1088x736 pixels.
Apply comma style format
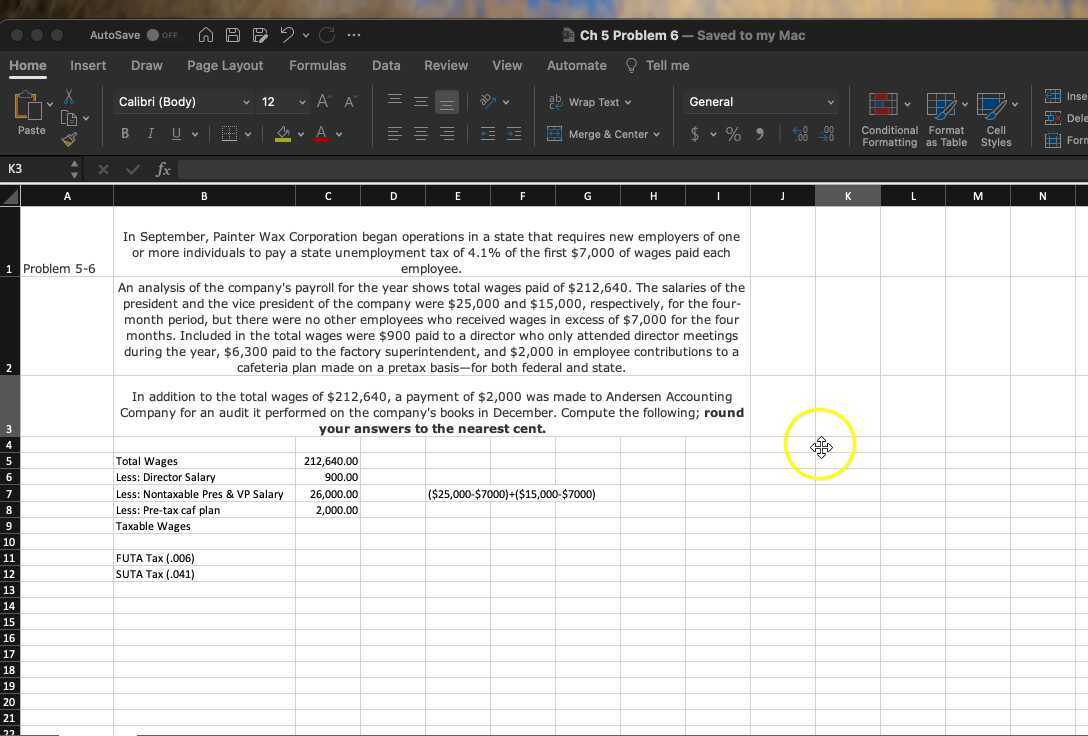(x=760, y=134)
